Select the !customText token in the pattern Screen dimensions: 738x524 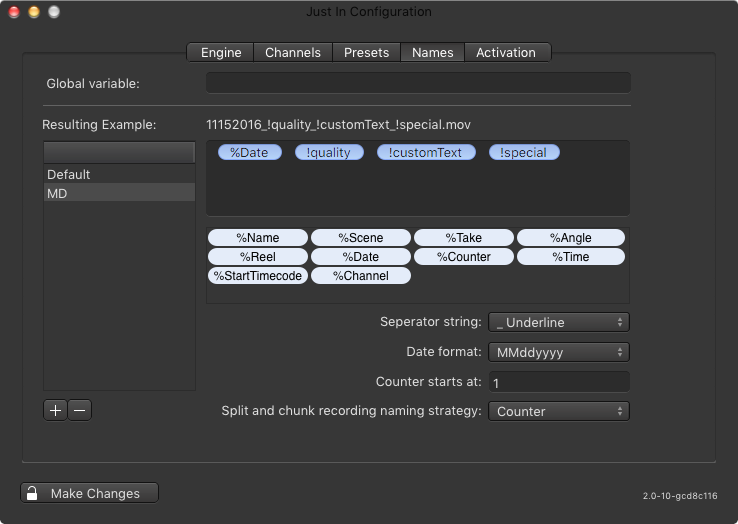(426, 153)
